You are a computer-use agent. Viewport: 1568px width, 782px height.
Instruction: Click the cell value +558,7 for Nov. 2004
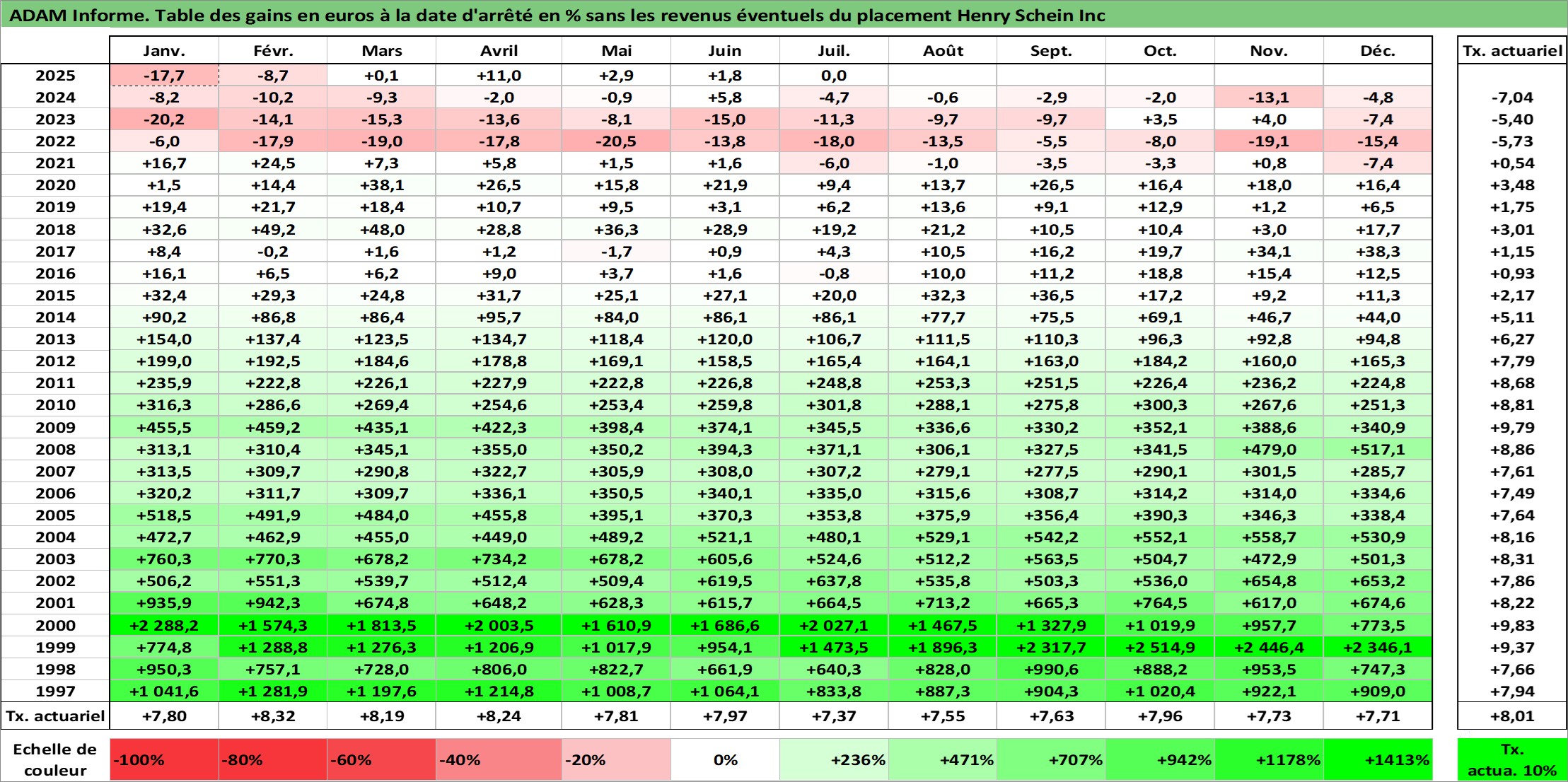point(1269,537)
